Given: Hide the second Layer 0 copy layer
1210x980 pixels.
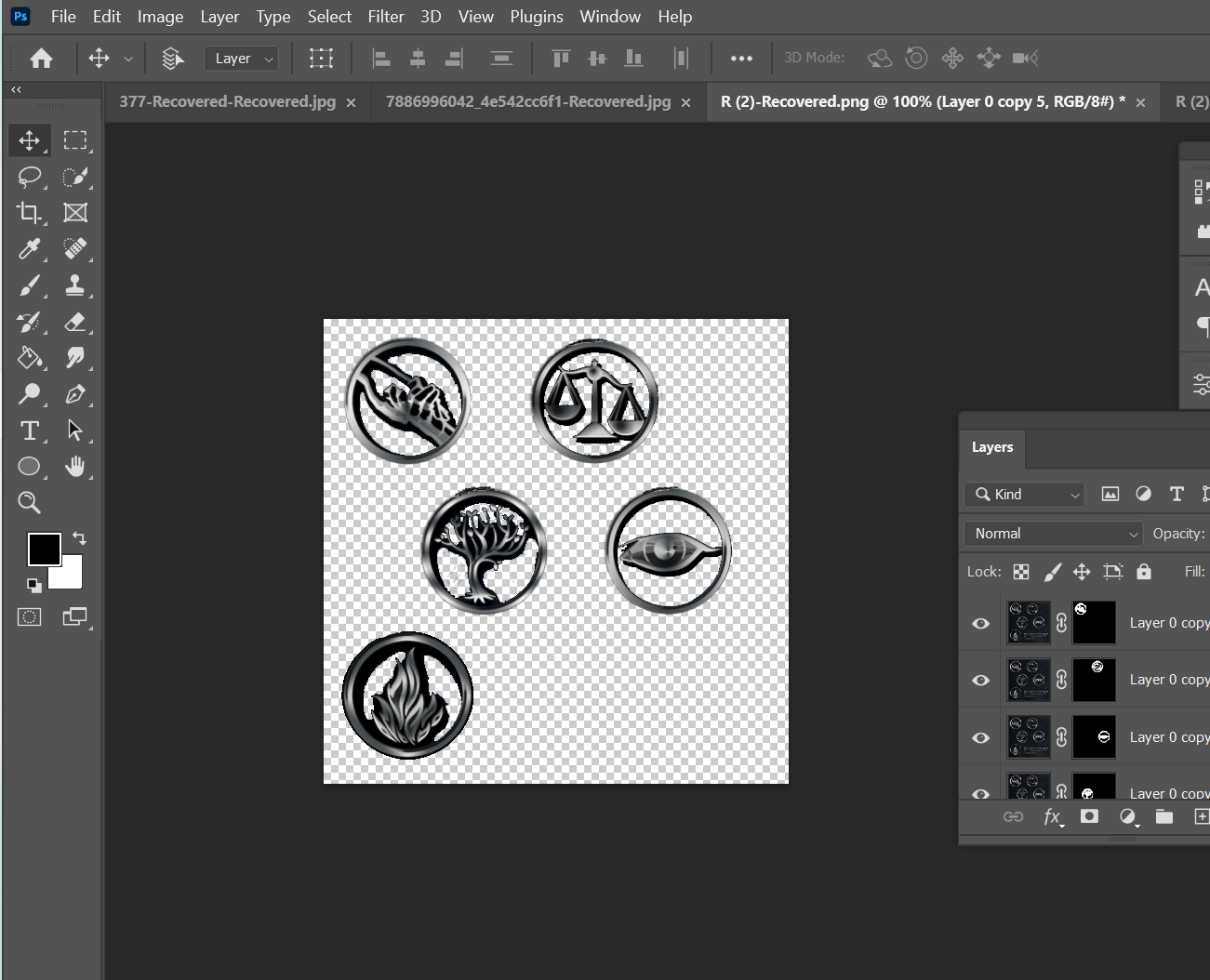Looking at the screenshot, I should (980, 681).
